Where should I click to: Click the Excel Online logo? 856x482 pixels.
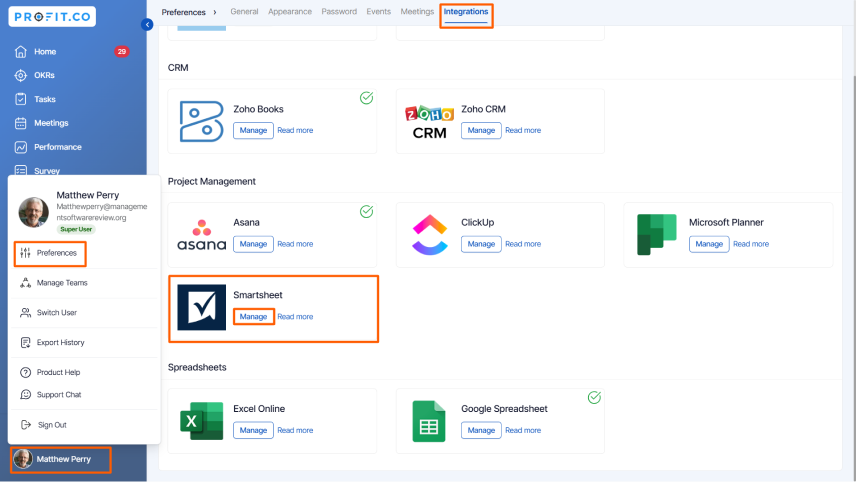[x=201, y=421]
